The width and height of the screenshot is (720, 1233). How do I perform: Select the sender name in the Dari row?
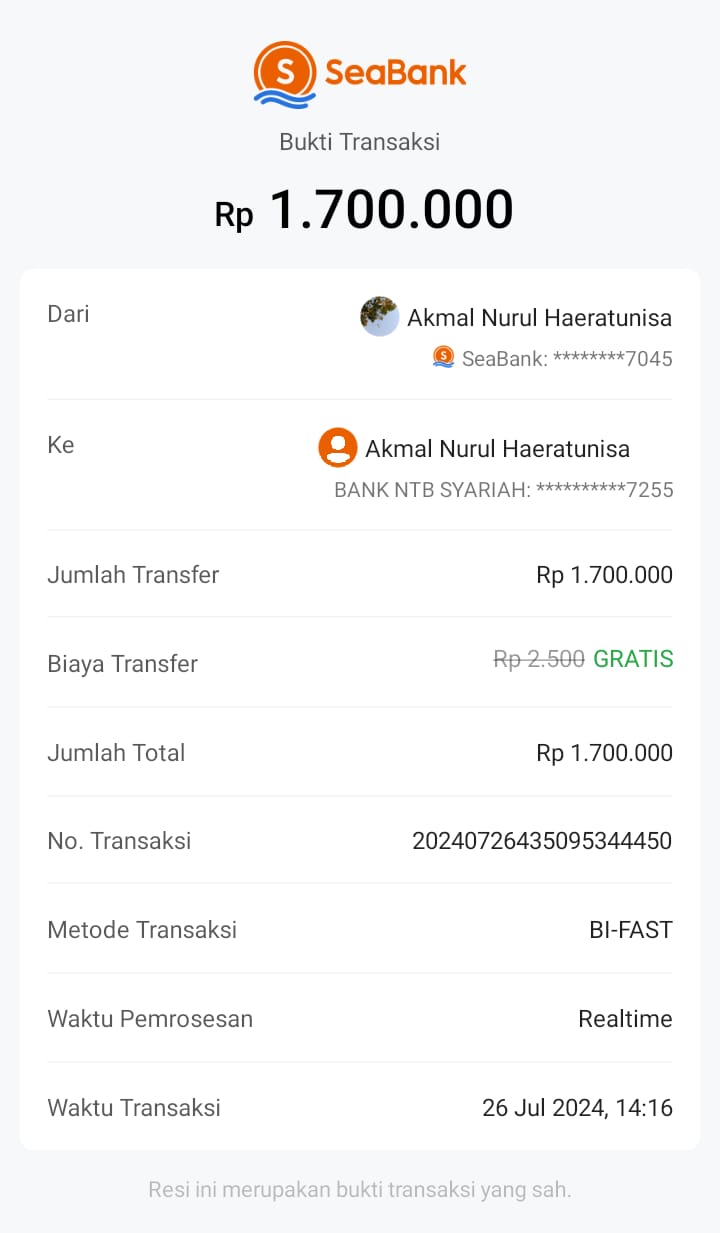[x=539, y=318]
